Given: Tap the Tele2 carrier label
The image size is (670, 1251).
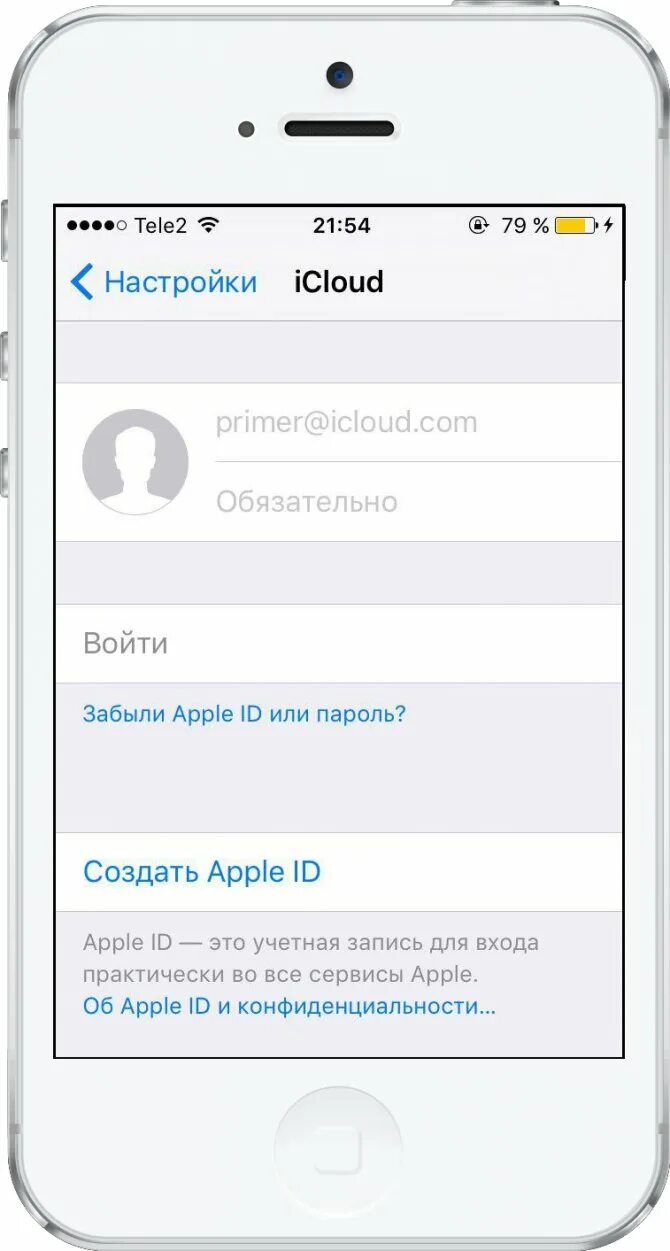Looking at the screenshot, I should (161, 226).
